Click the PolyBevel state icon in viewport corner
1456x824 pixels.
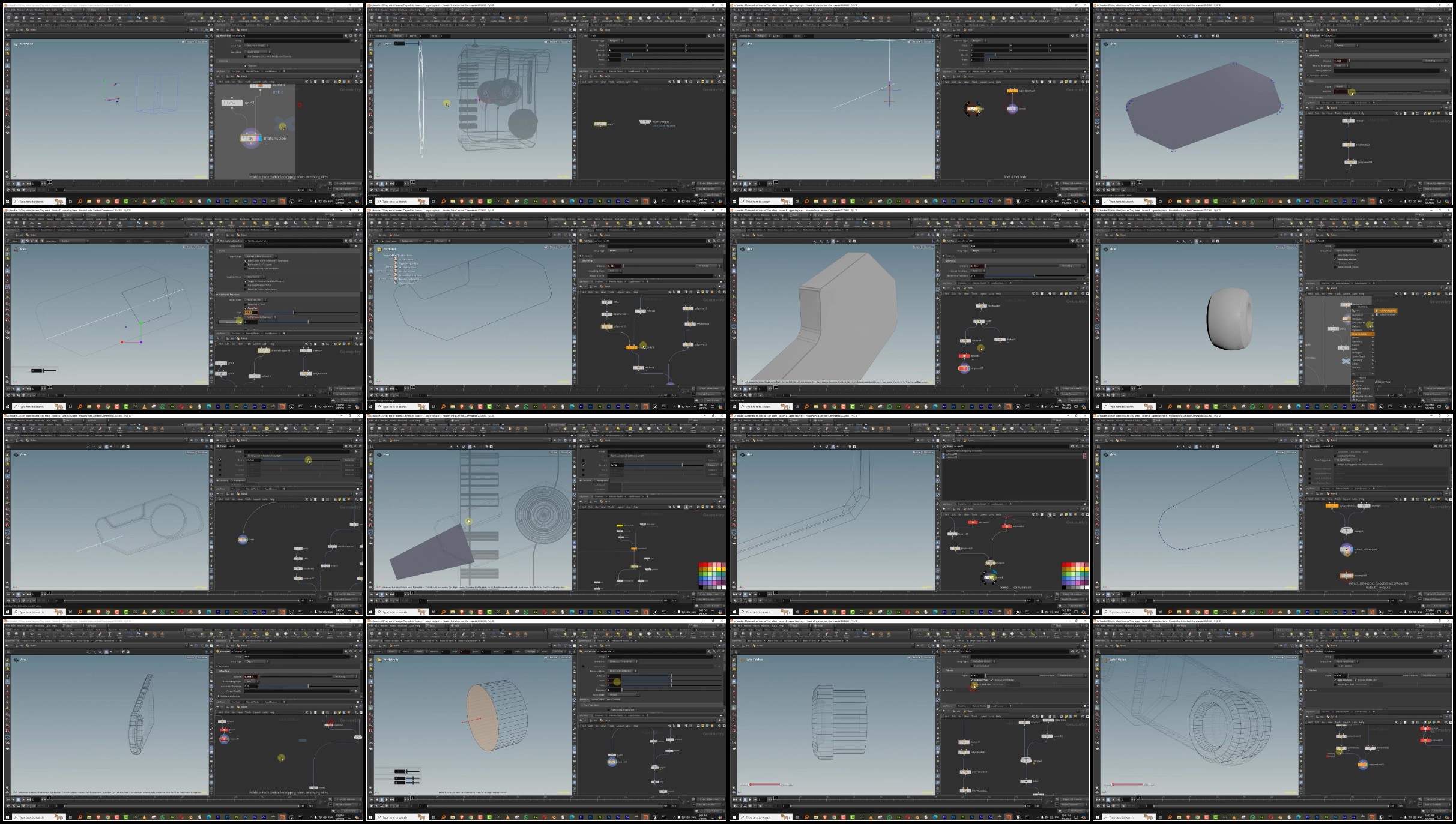tap(379, 249)
